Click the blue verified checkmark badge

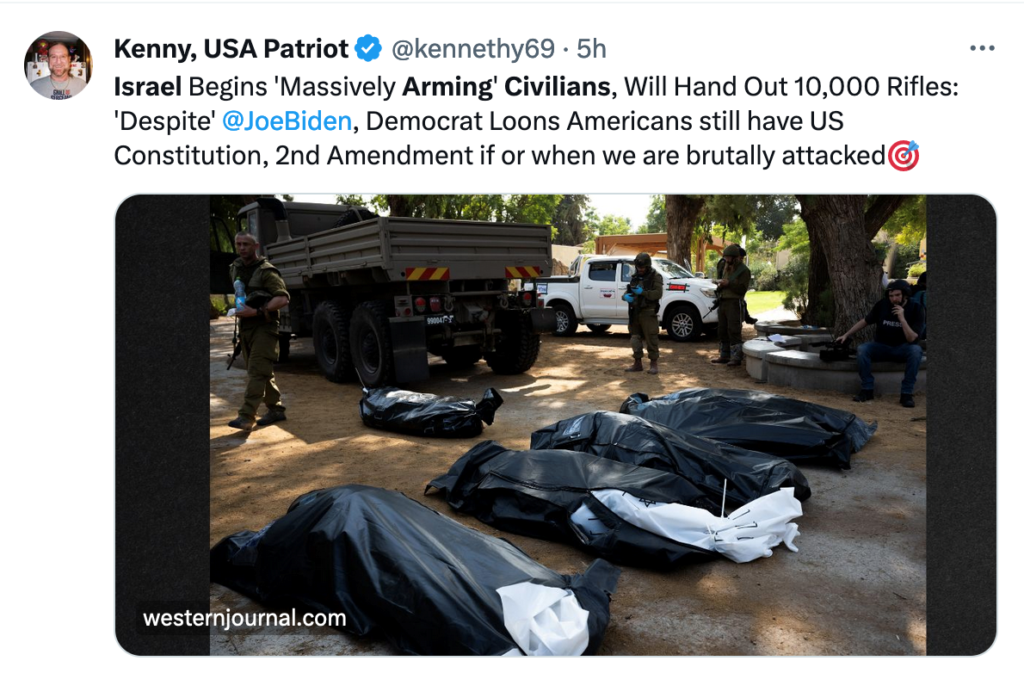(369, 48)
